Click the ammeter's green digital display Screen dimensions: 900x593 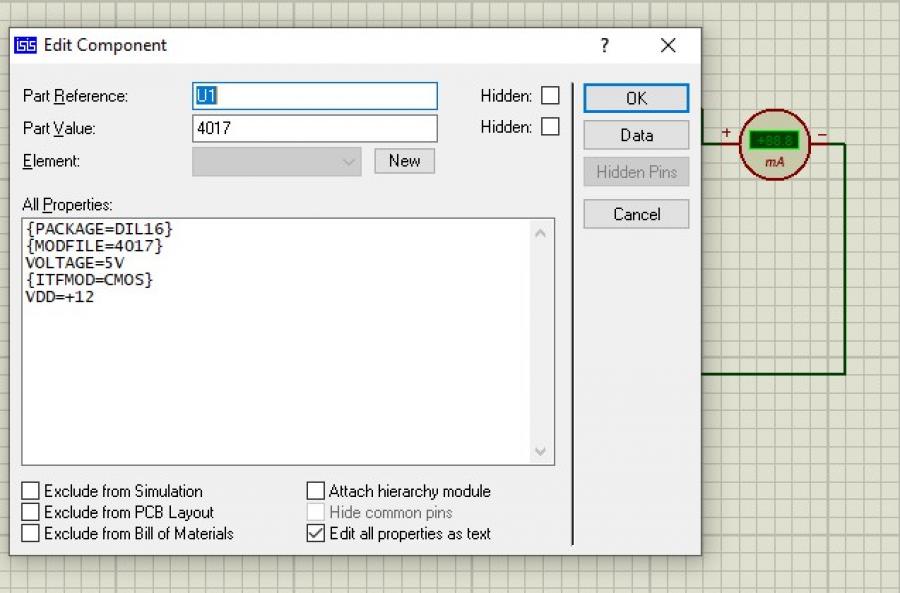coord(774,140)
